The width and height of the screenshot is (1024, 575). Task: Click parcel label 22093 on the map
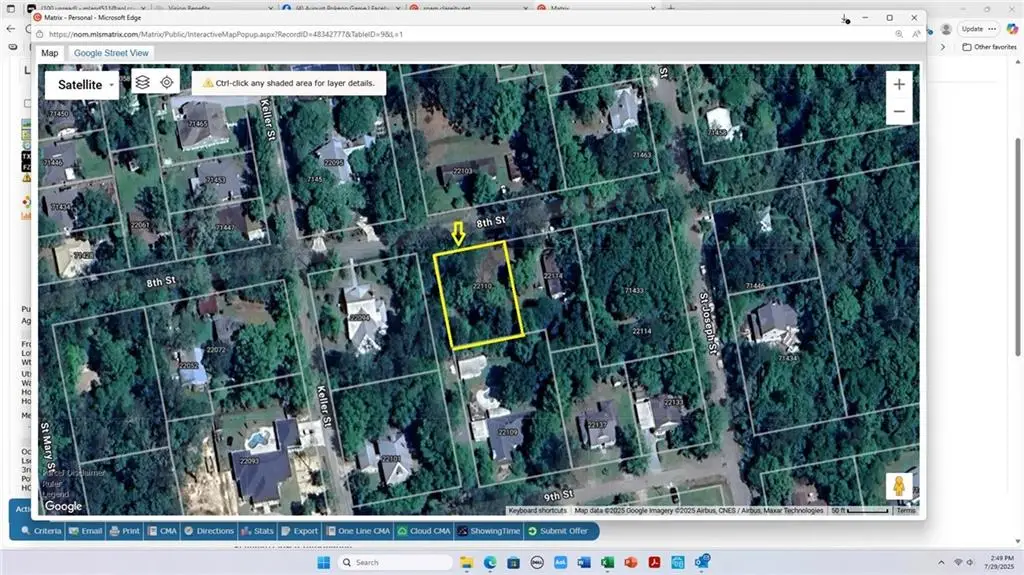(249, 461)
